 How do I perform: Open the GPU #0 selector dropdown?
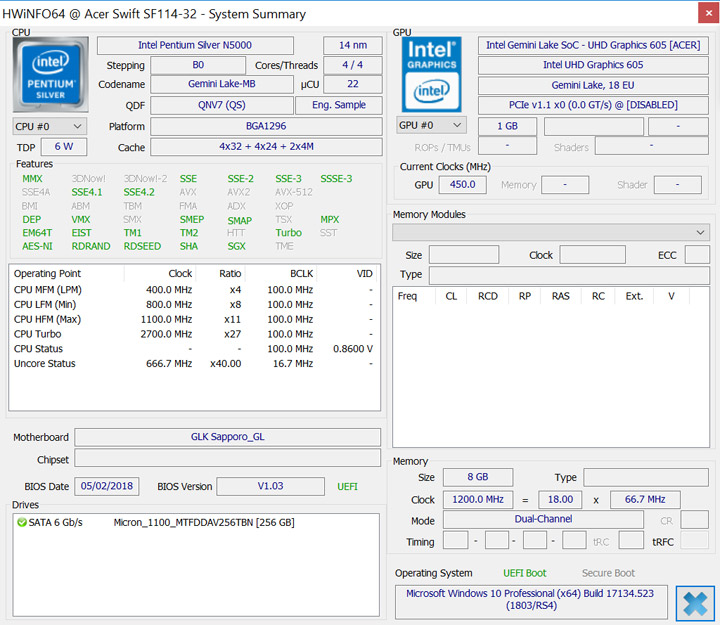431,125
